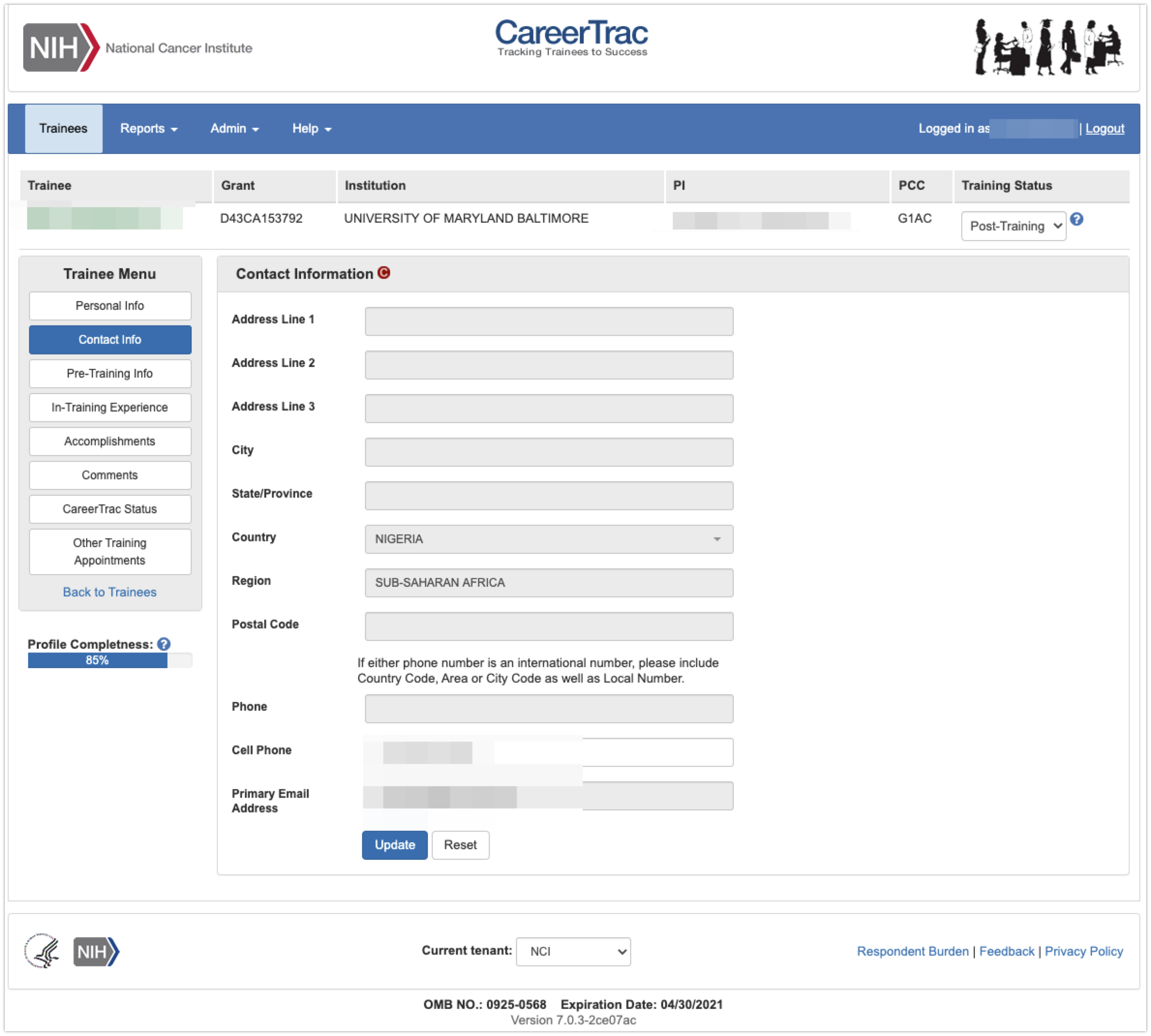Screen dimensions: 1151x1036
Task: Click the HHS eagle logo in footer
Action: point(42,951)
